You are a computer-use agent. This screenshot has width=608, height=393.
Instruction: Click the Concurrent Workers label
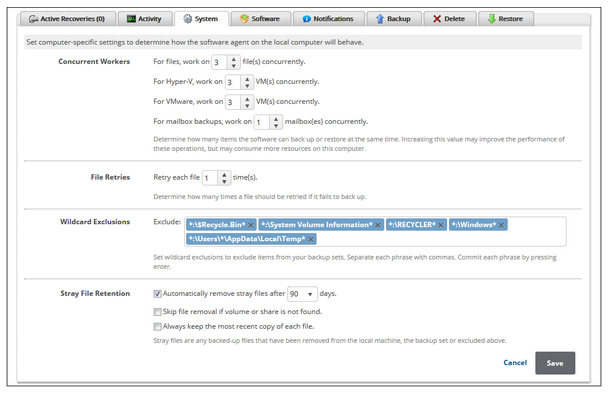coord(94,62)
